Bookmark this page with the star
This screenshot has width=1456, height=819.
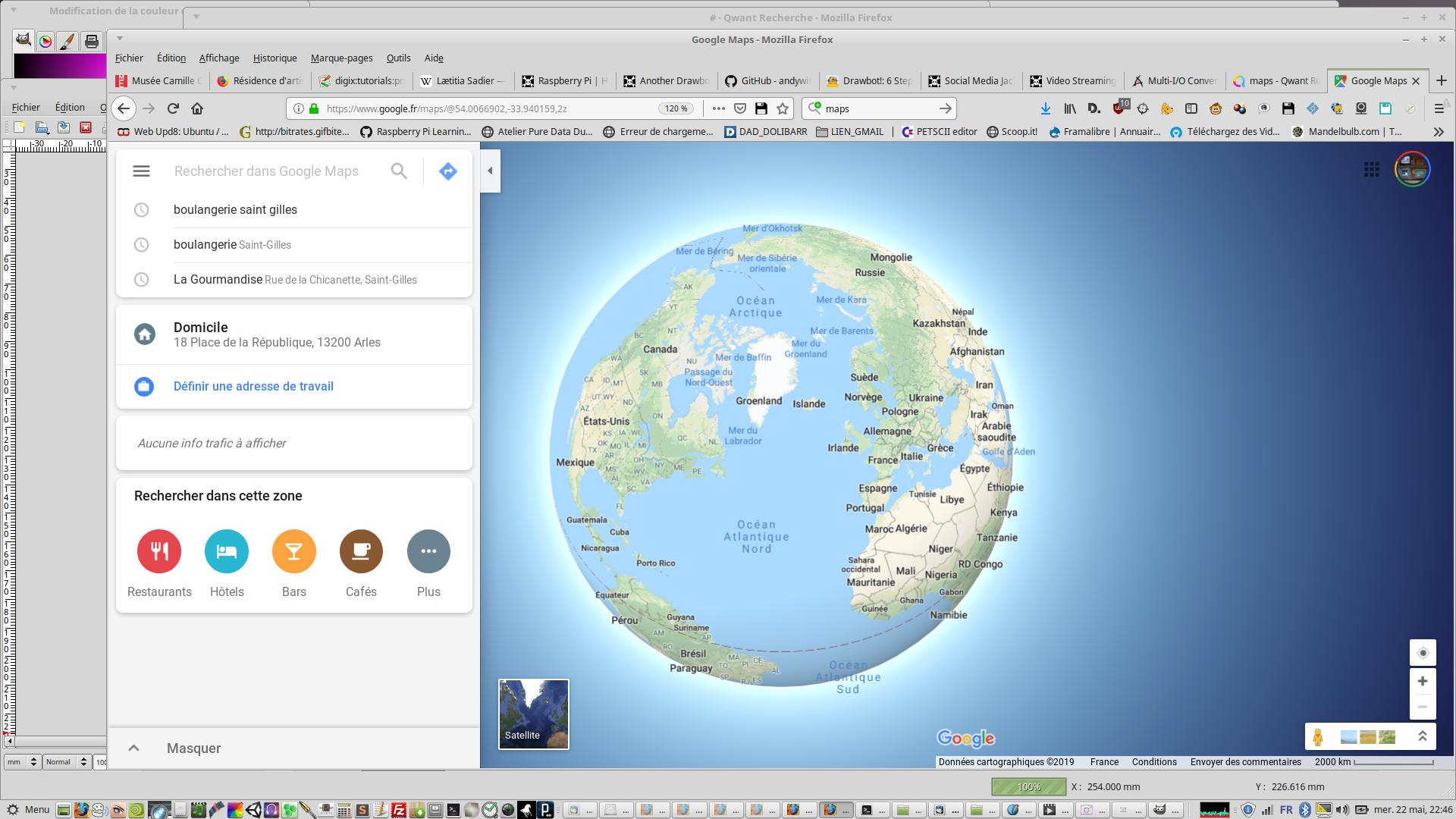point(783,108)
